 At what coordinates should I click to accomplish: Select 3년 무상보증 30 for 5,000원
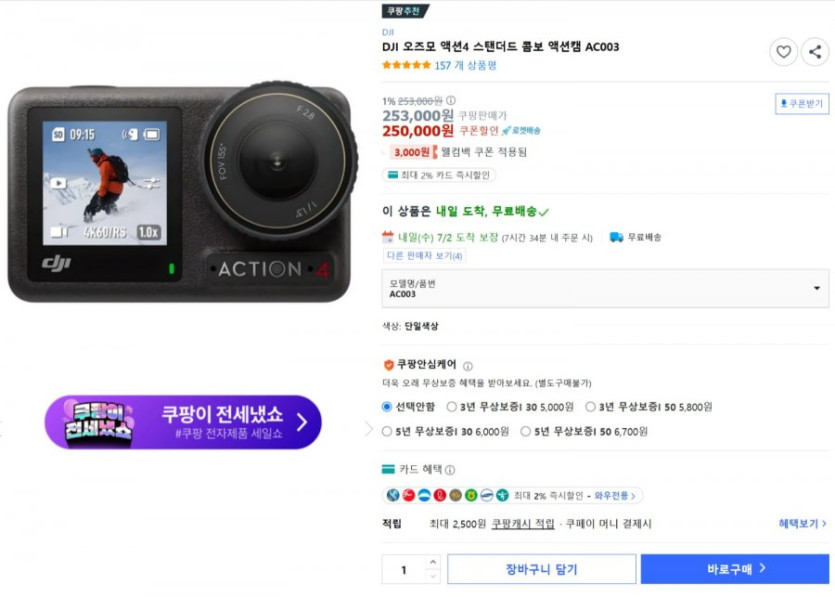click(x=453, y=407)
